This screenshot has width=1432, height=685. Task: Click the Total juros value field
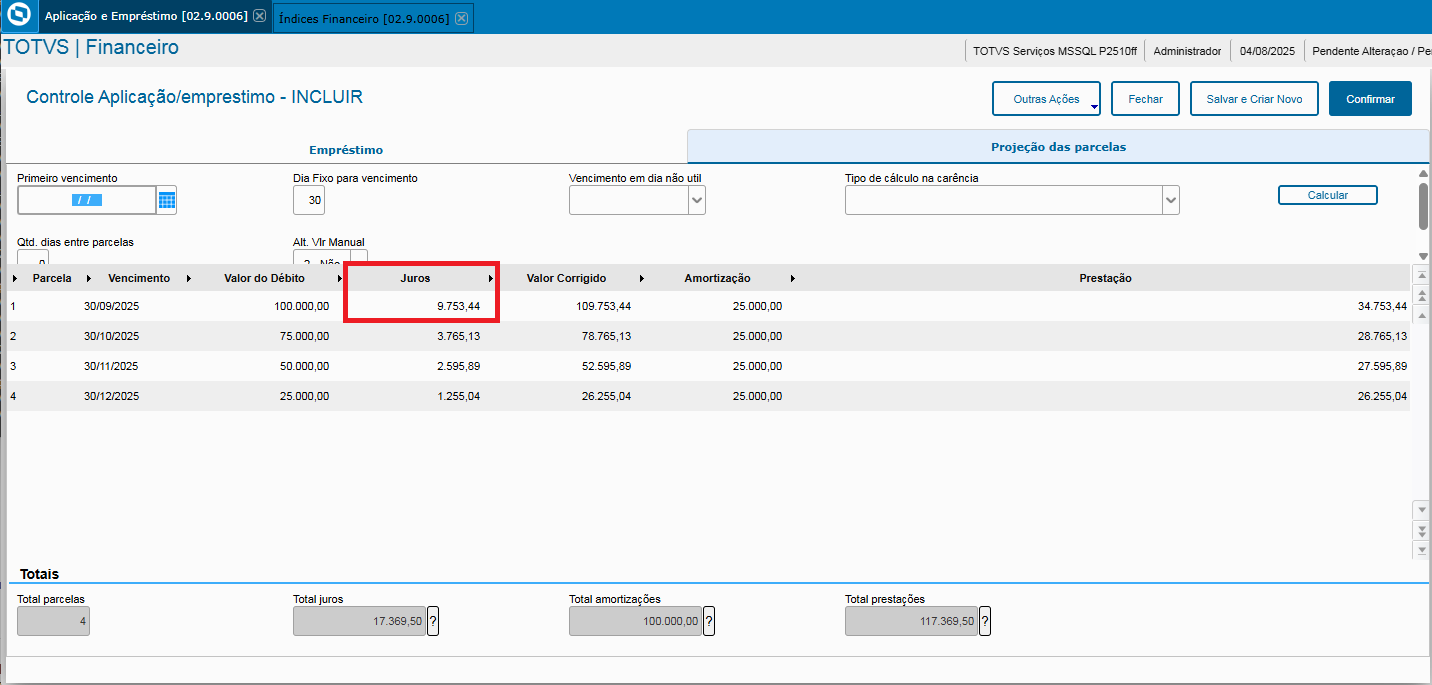click(360, 621)
